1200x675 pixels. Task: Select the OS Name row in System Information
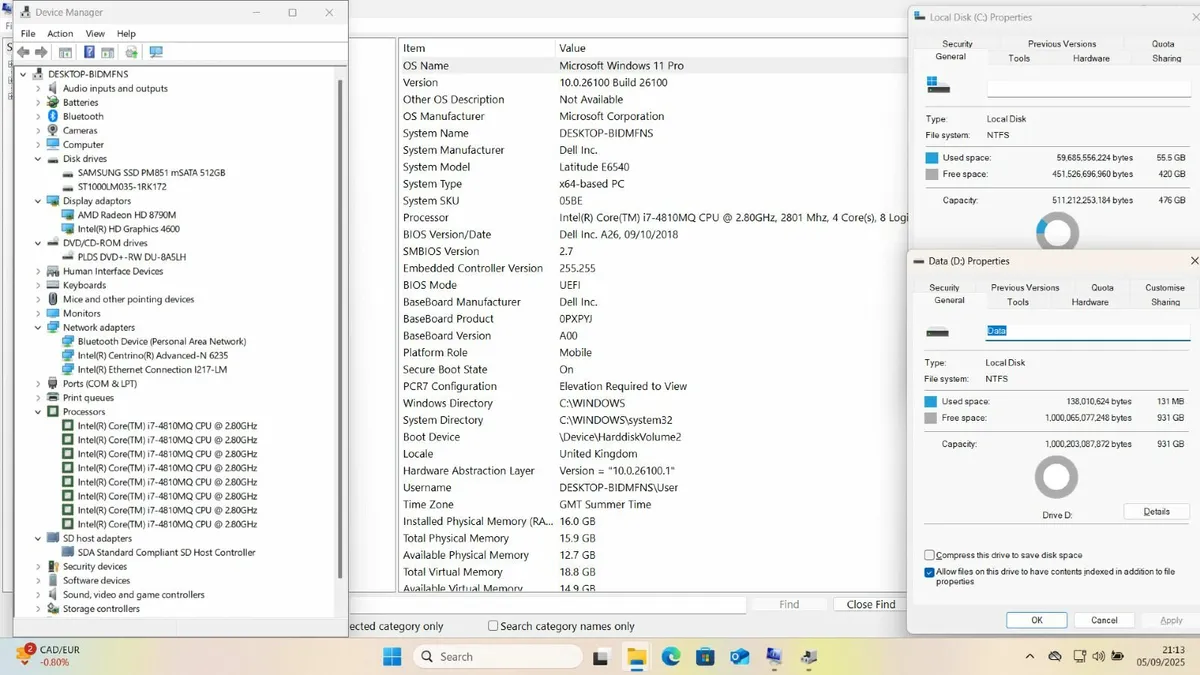point(651,65)
